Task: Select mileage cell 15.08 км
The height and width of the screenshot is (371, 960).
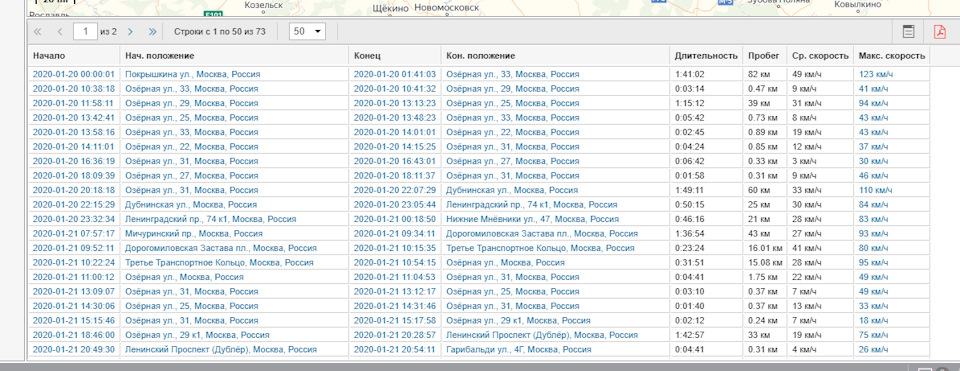Action: [x=764, y=263]
